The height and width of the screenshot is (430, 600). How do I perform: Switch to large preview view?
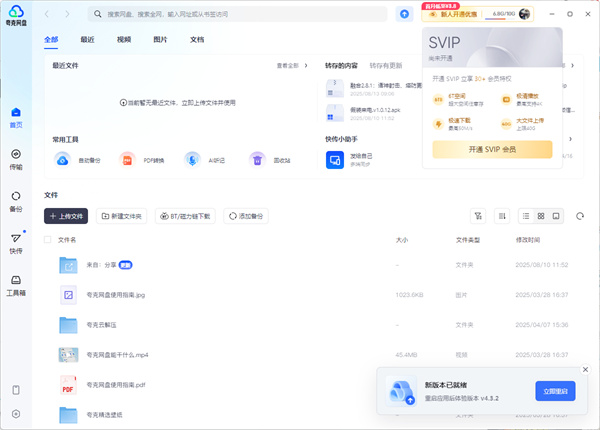556,216
